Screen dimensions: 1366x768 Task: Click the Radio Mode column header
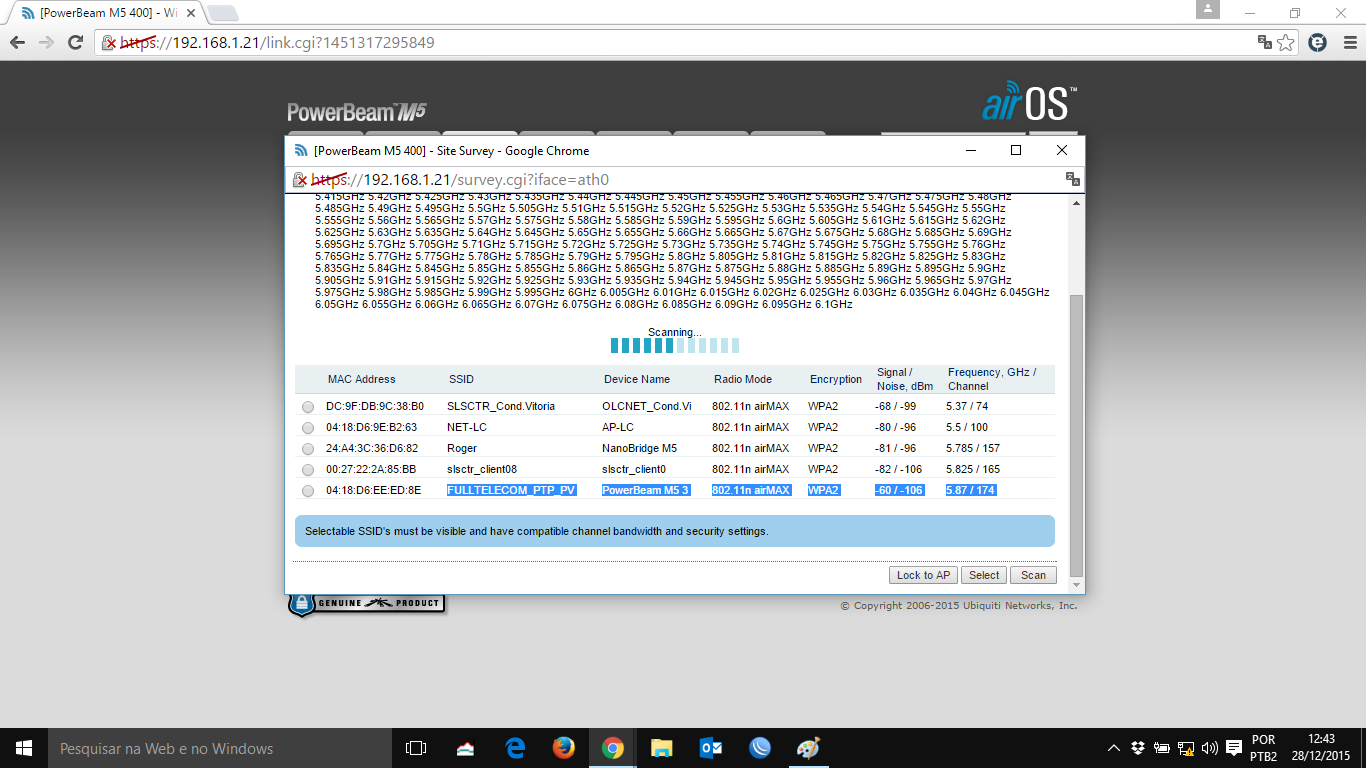click(x=743, y=379)
